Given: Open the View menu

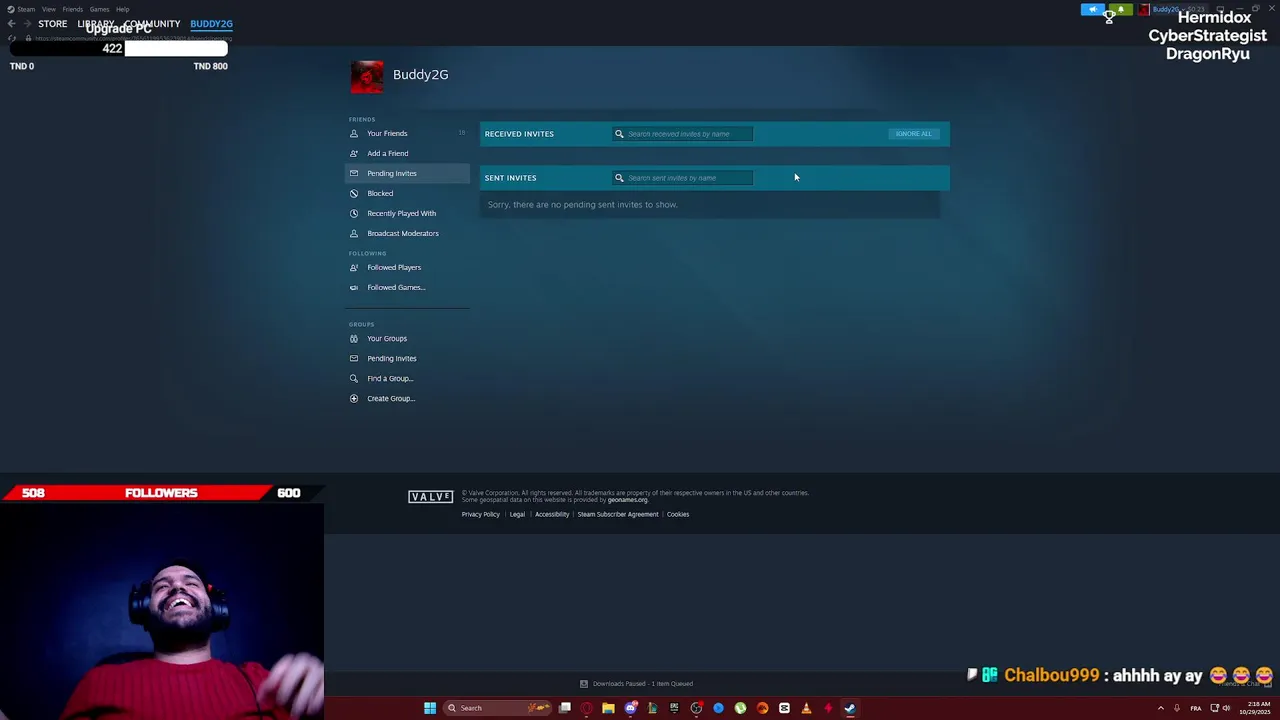Looking at the screenshot, I should 48,9.
